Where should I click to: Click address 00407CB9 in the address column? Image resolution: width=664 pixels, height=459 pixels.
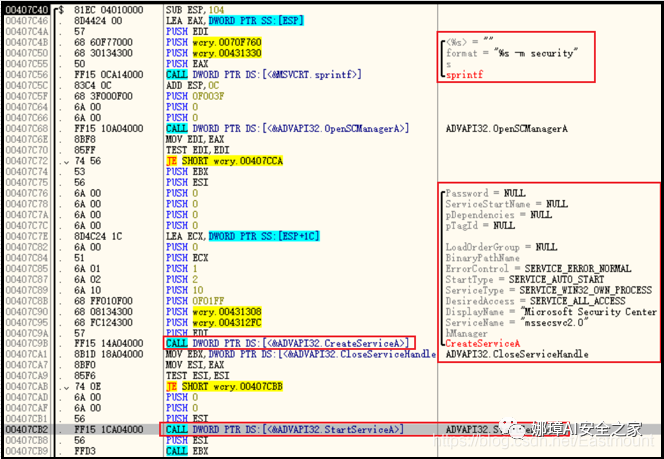pyautogui.click(x=28, y=451)
